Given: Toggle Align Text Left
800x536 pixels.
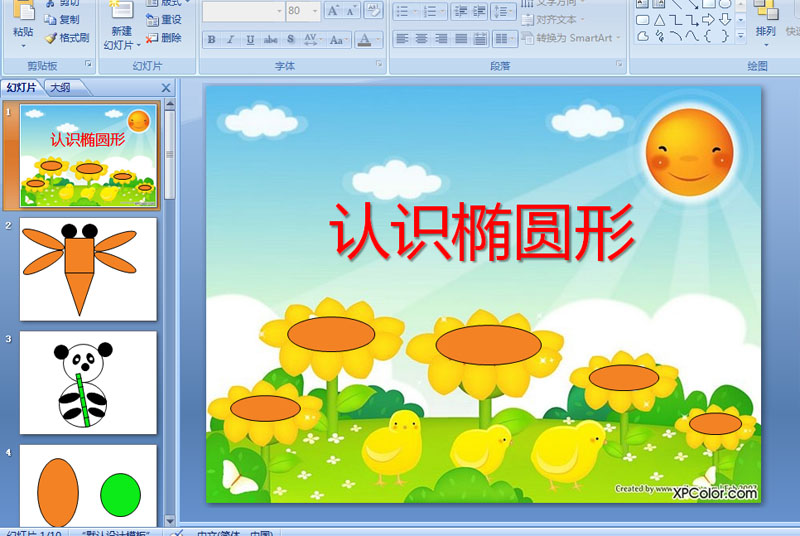Looking at the screenshot, I should pyautogui.click(x=402, y=39).
